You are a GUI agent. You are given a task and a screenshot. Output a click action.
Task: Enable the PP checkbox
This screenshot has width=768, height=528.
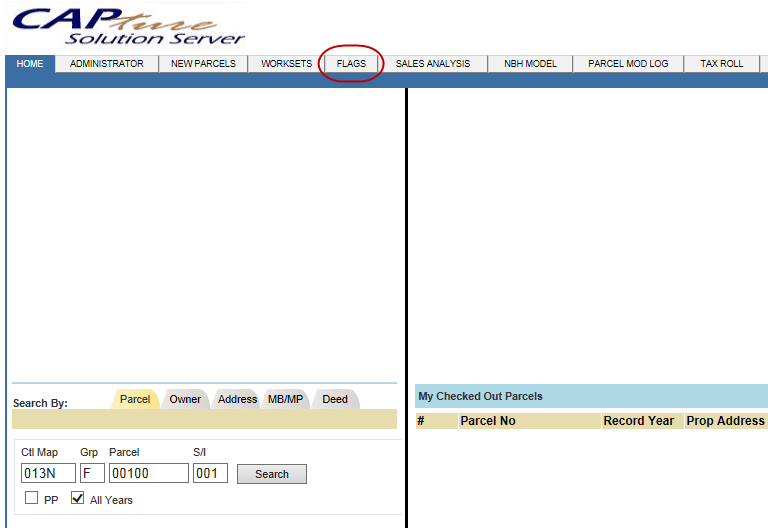[x=31, y=498]
